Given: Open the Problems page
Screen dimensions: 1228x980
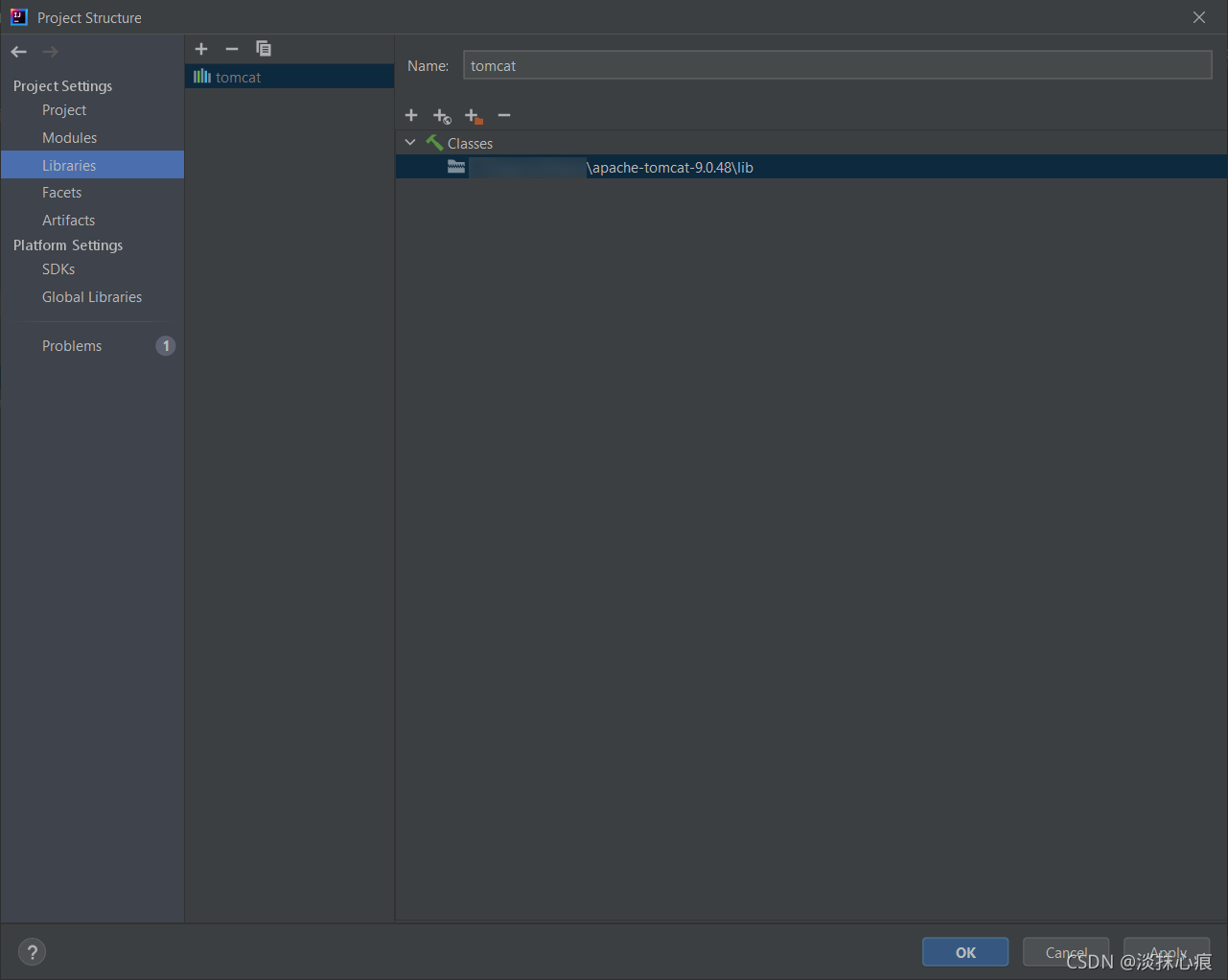Looking at the screenshot, I should click(72, 346).
